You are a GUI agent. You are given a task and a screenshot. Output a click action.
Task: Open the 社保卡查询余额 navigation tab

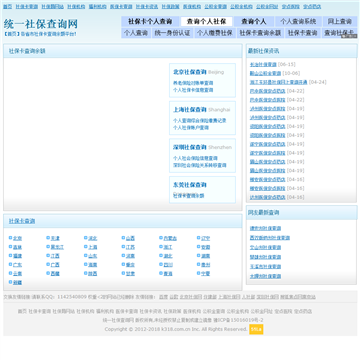pyautogui.click(x=260, y=33)
